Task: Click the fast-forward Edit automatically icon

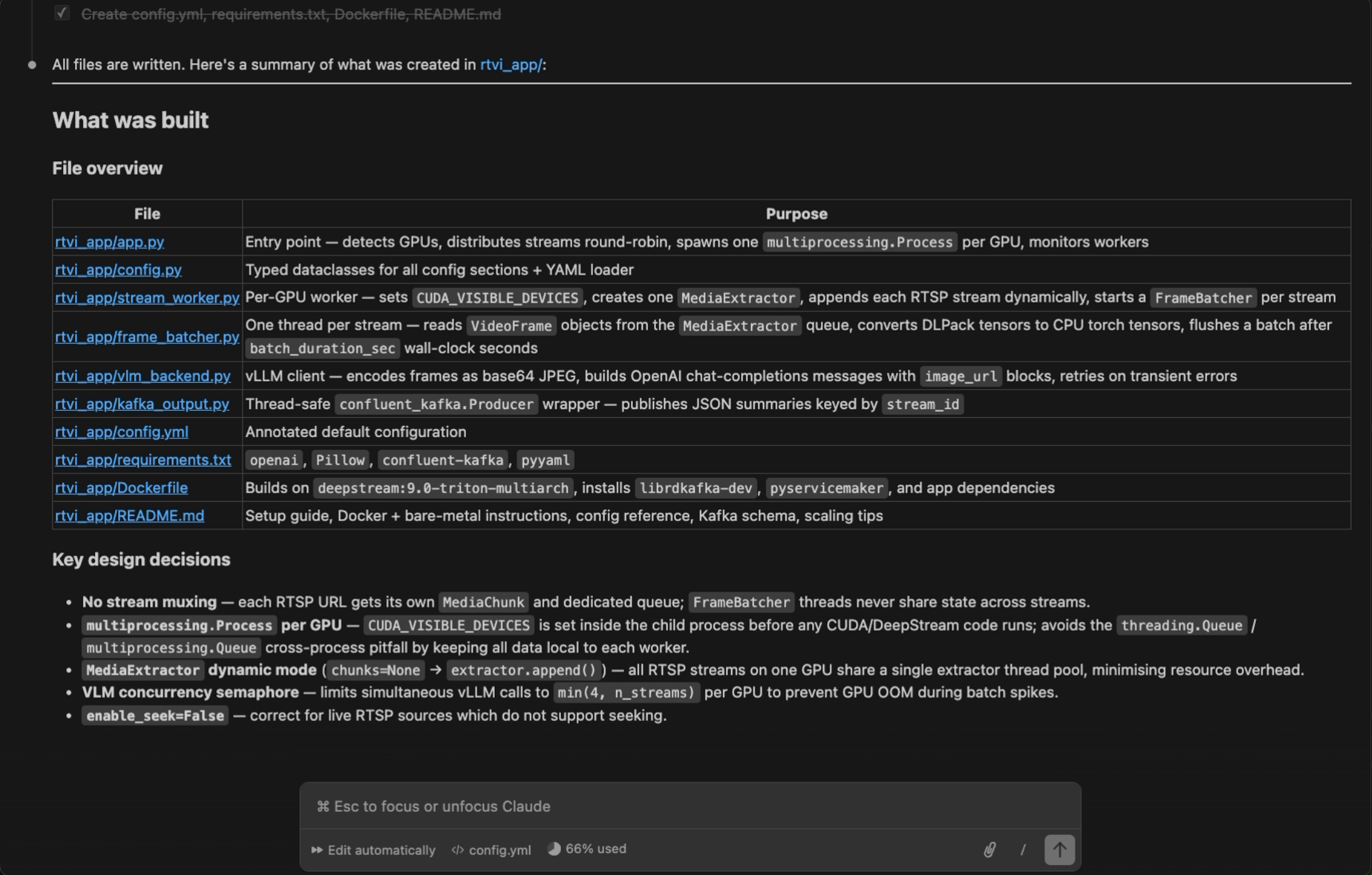Action: click(x=317, y=849)
